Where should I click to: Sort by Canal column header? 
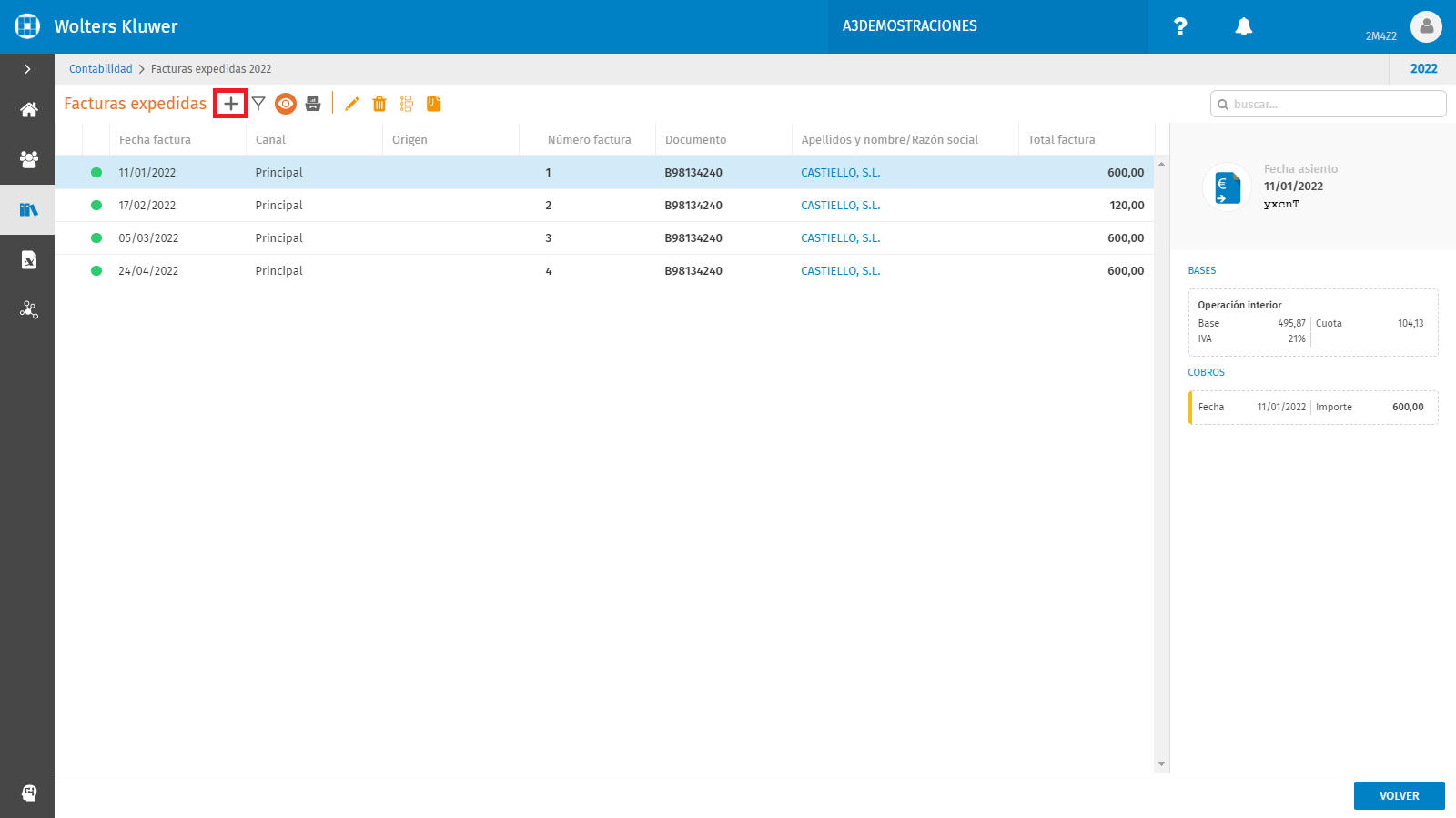point(270,140)
